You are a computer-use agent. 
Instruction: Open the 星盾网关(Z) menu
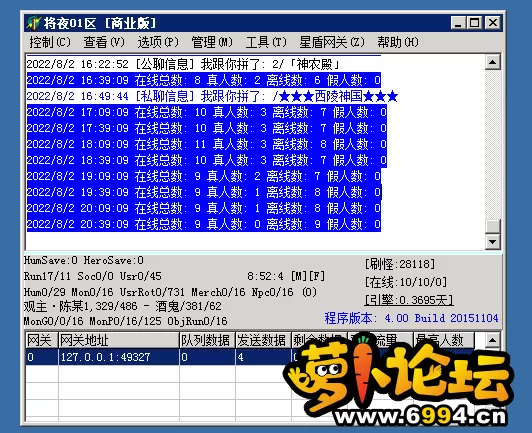point(332,42)
